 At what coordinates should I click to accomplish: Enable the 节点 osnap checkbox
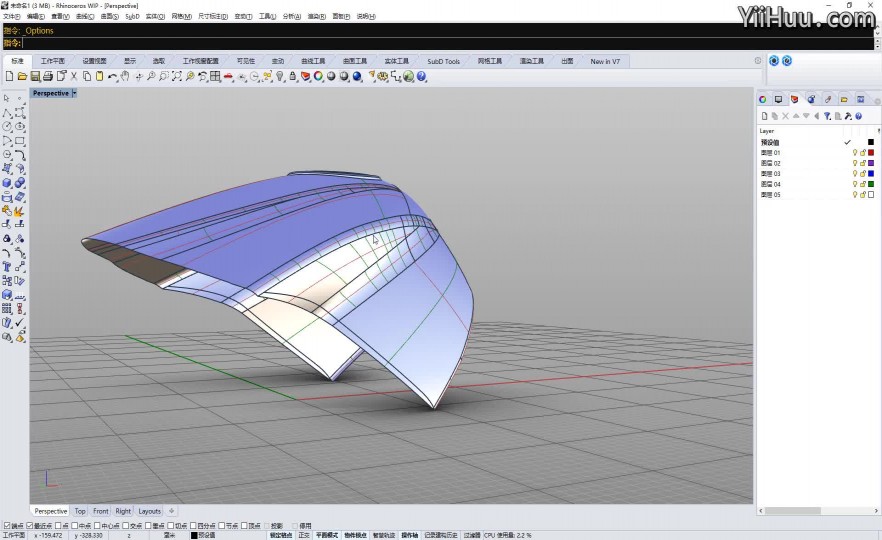[x=221, y=526]
